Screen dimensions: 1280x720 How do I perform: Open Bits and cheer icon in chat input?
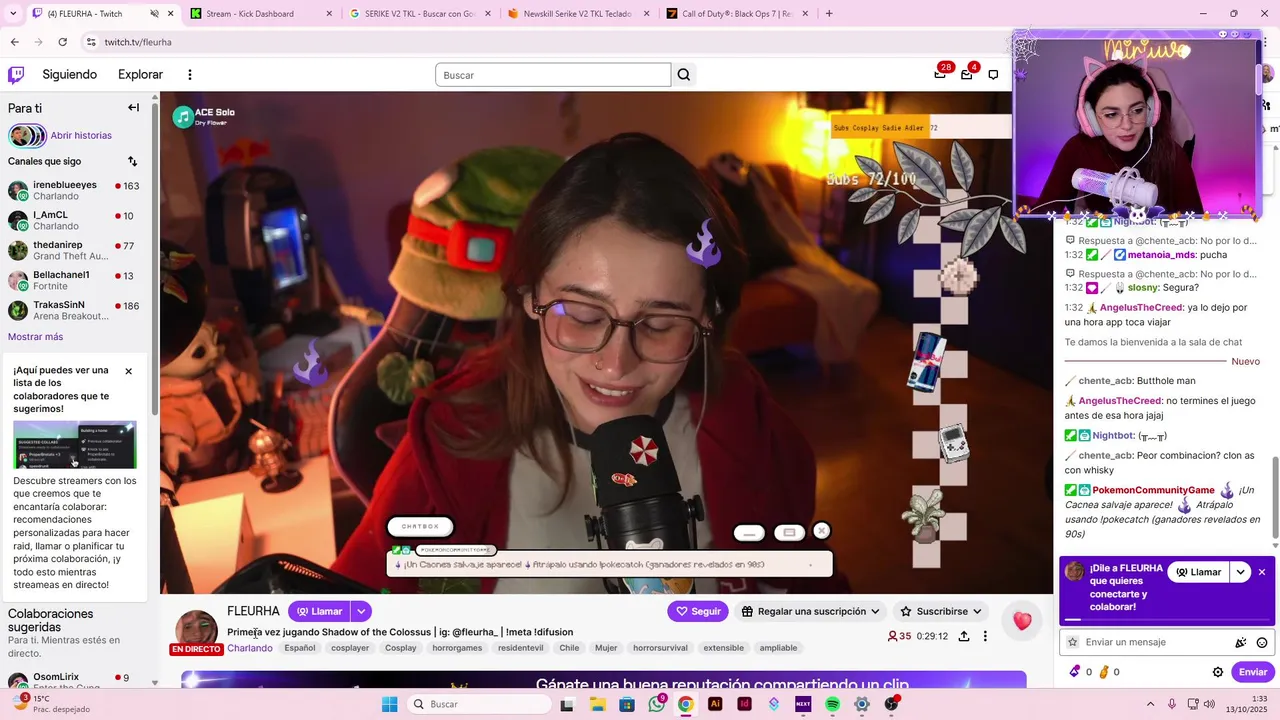pos(1240,642)
